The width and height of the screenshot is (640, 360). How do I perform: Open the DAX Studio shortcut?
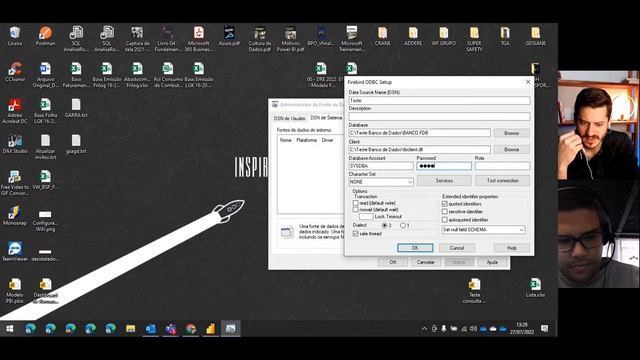(15, 144)
